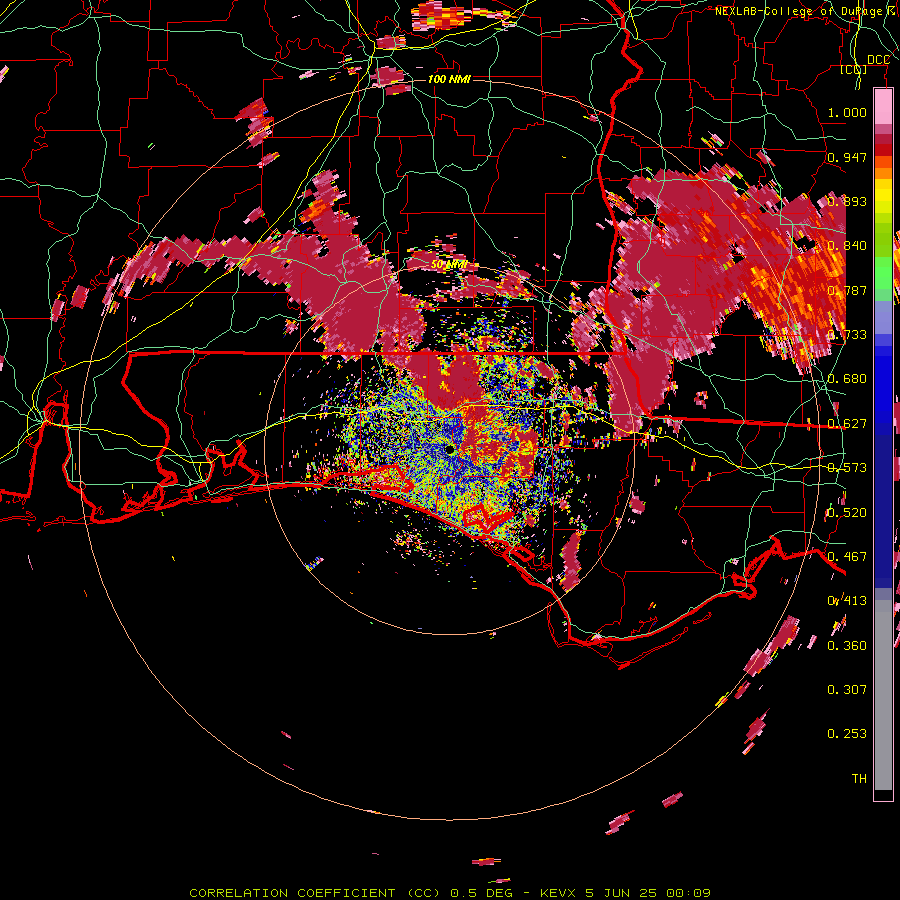Pick the yellow segment of the color scale
The width and height of the screenshot is (900, 900).
pyautogui.click(x=883, y=197)
